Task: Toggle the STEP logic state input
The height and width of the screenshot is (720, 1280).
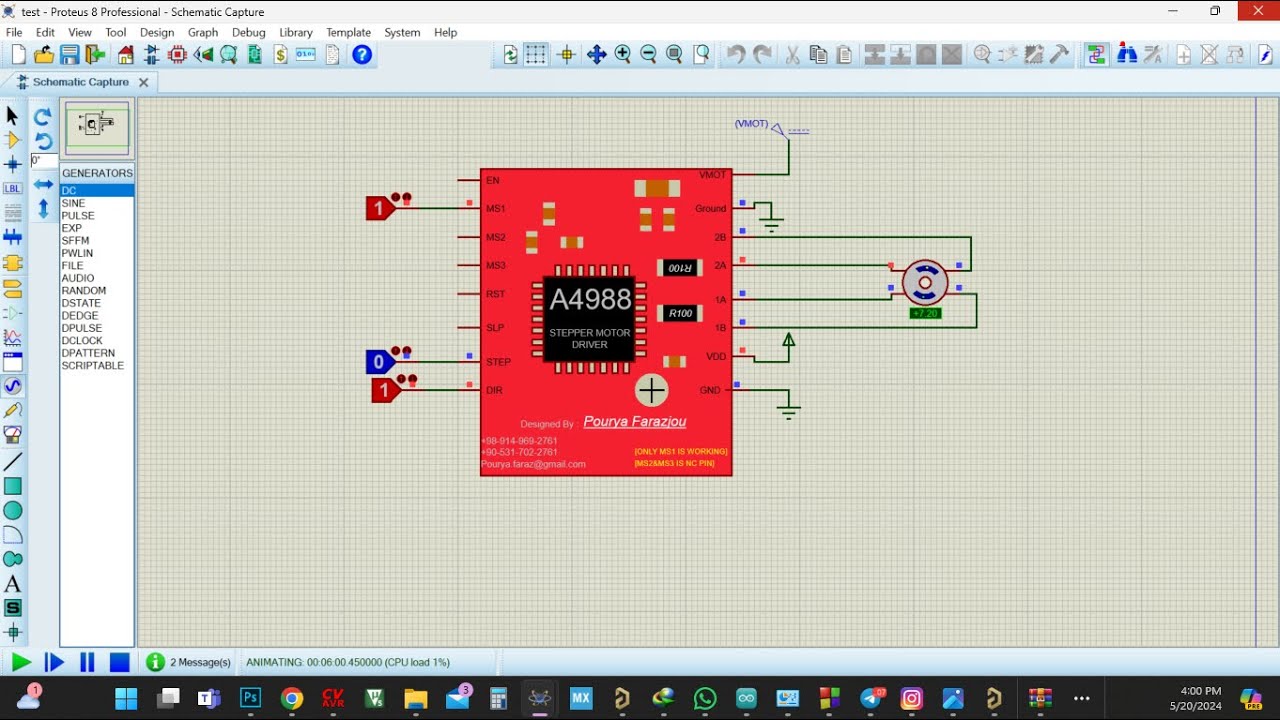Action: (379, 362)
